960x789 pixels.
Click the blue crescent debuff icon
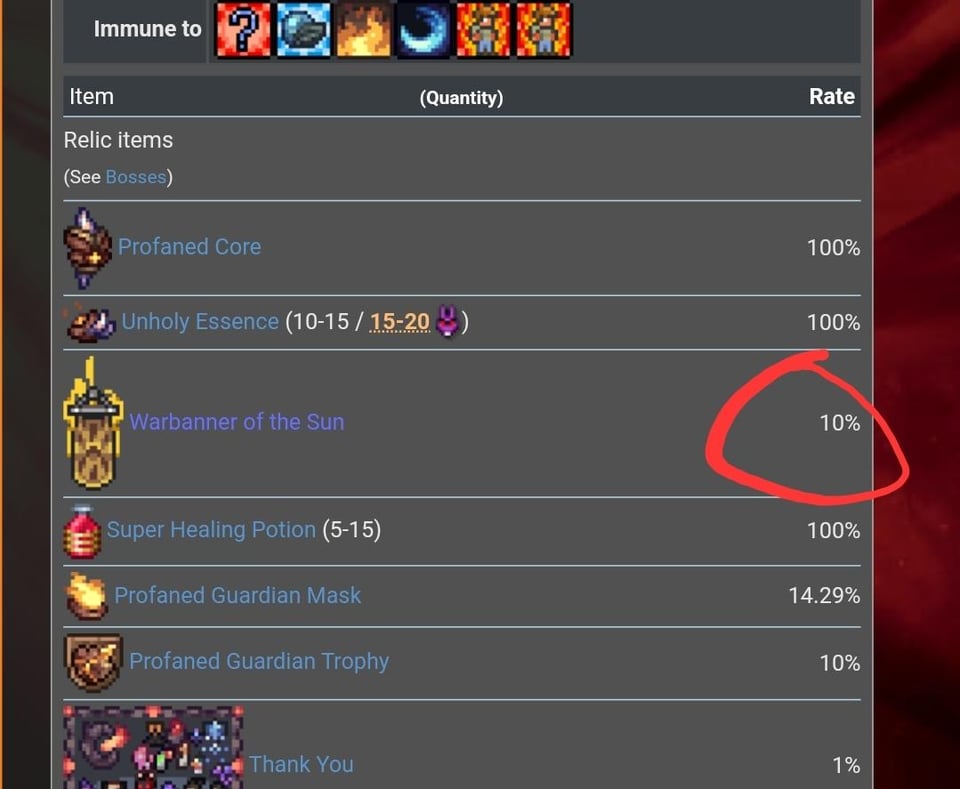pos(423,30)
